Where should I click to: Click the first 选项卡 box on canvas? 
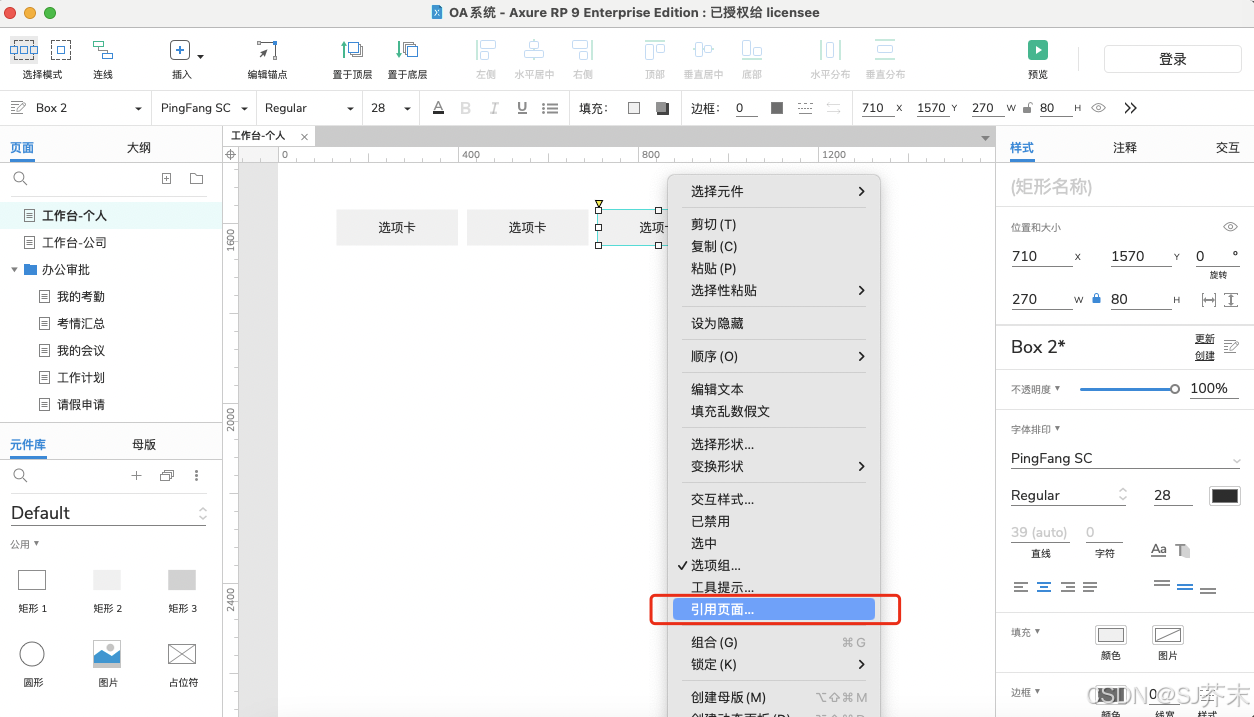397,227
